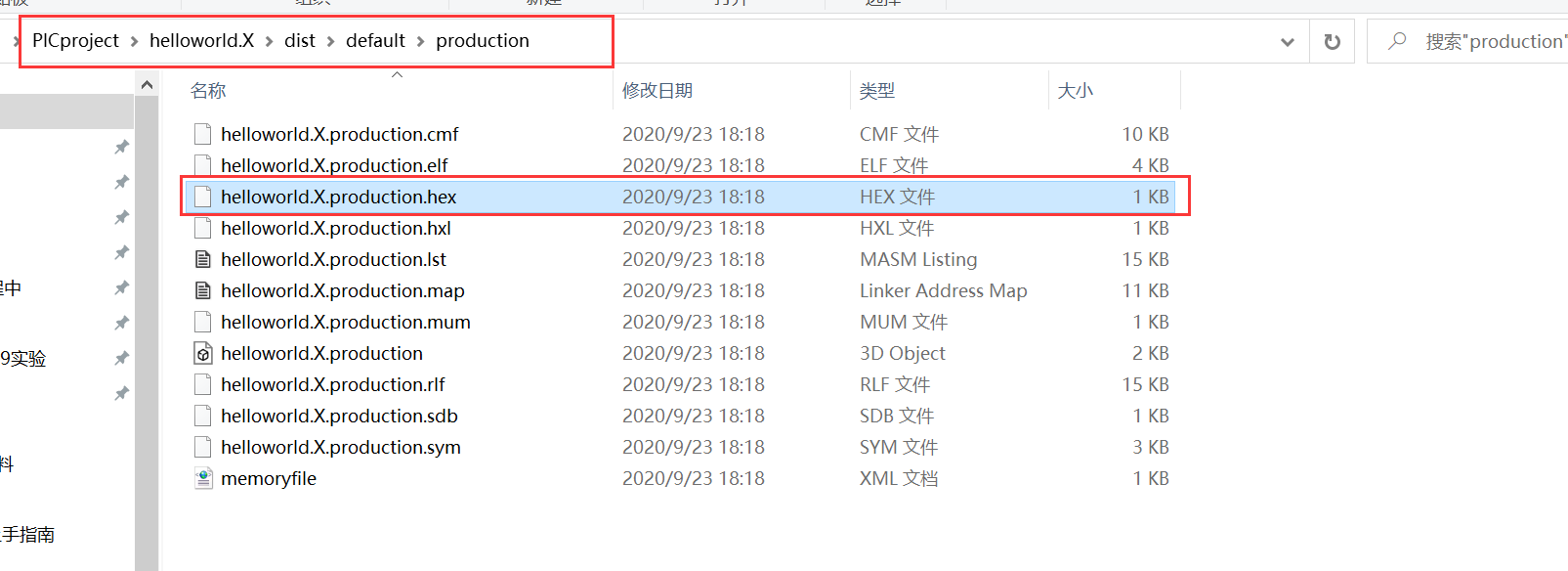The height and width of the screenshot is (571, 1568).
Task: Select the 3D Object named helloworld.X.production
Action: pyautogui.click(x=321, y=353)
